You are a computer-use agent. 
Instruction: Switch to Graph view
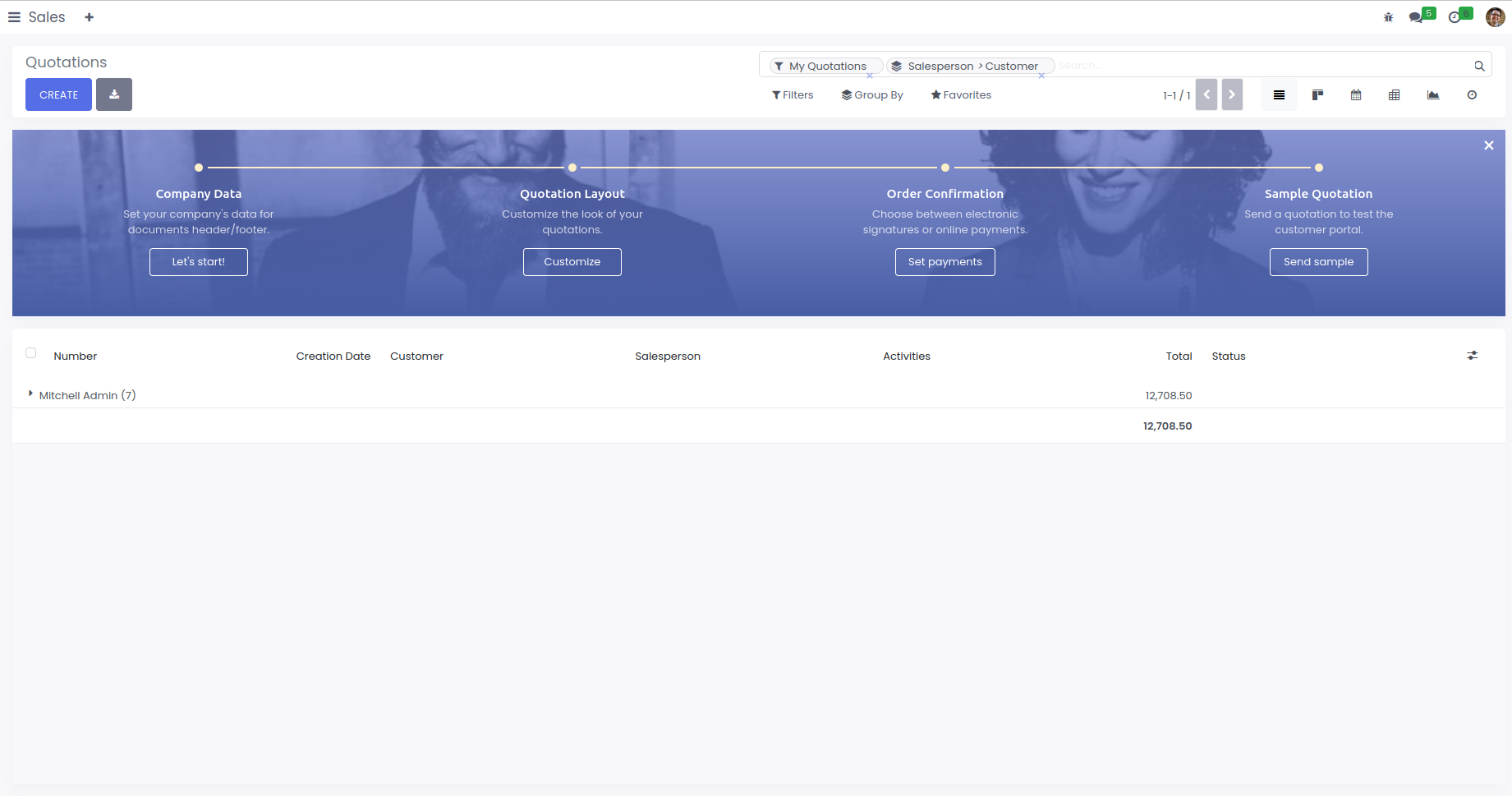(1433, 95)
